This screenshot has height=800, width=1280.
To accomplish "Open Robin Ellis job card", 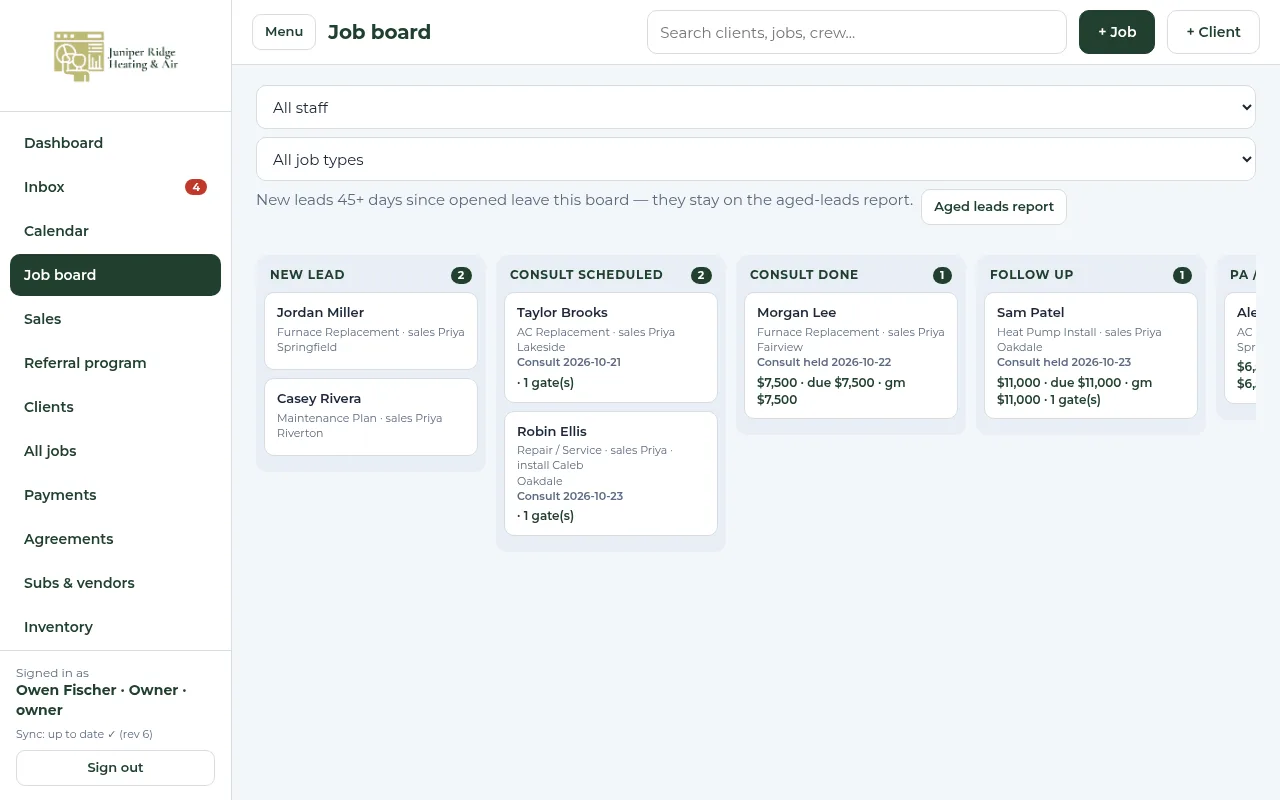I will [611, 473].
